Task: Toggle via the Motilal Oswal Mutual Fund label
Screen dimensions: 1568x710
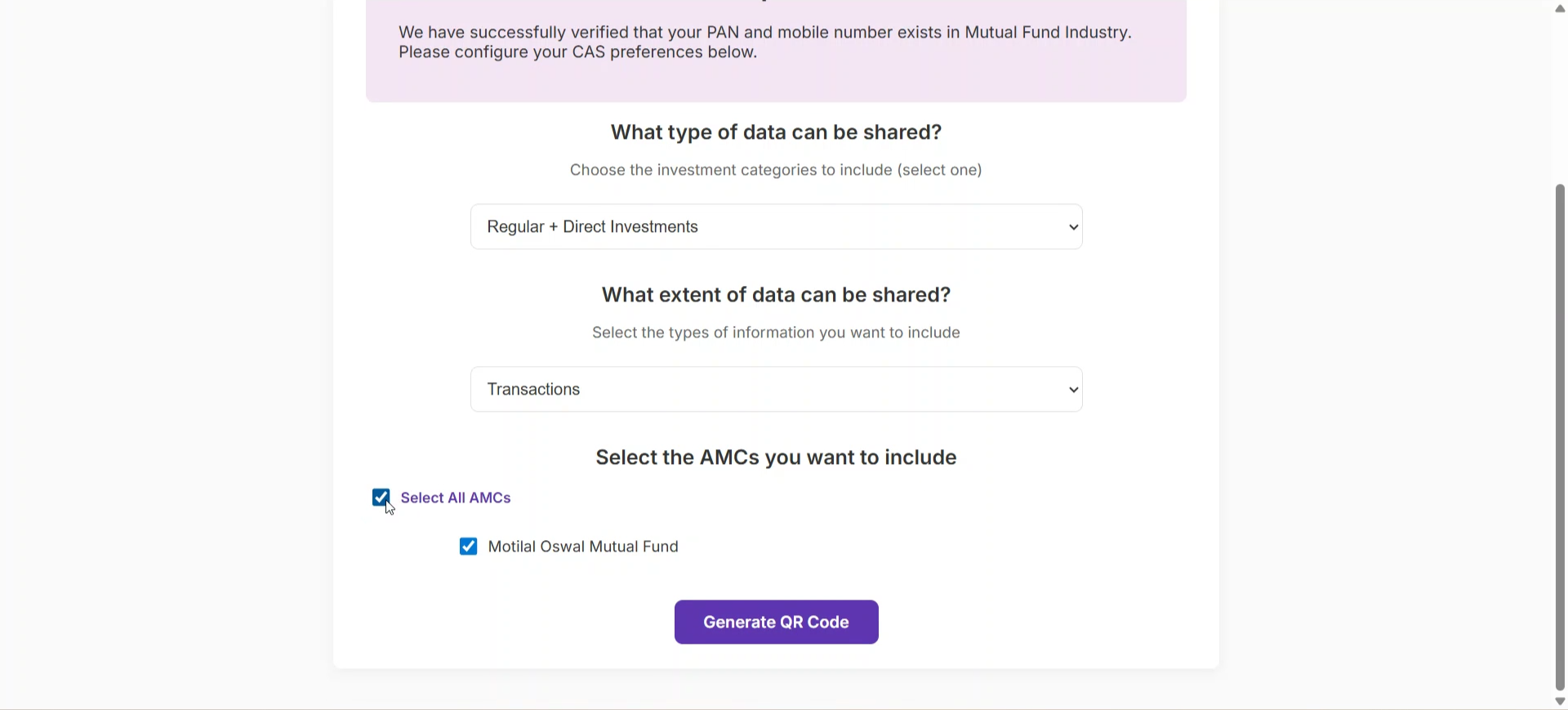Action: (x=582, y=547)
